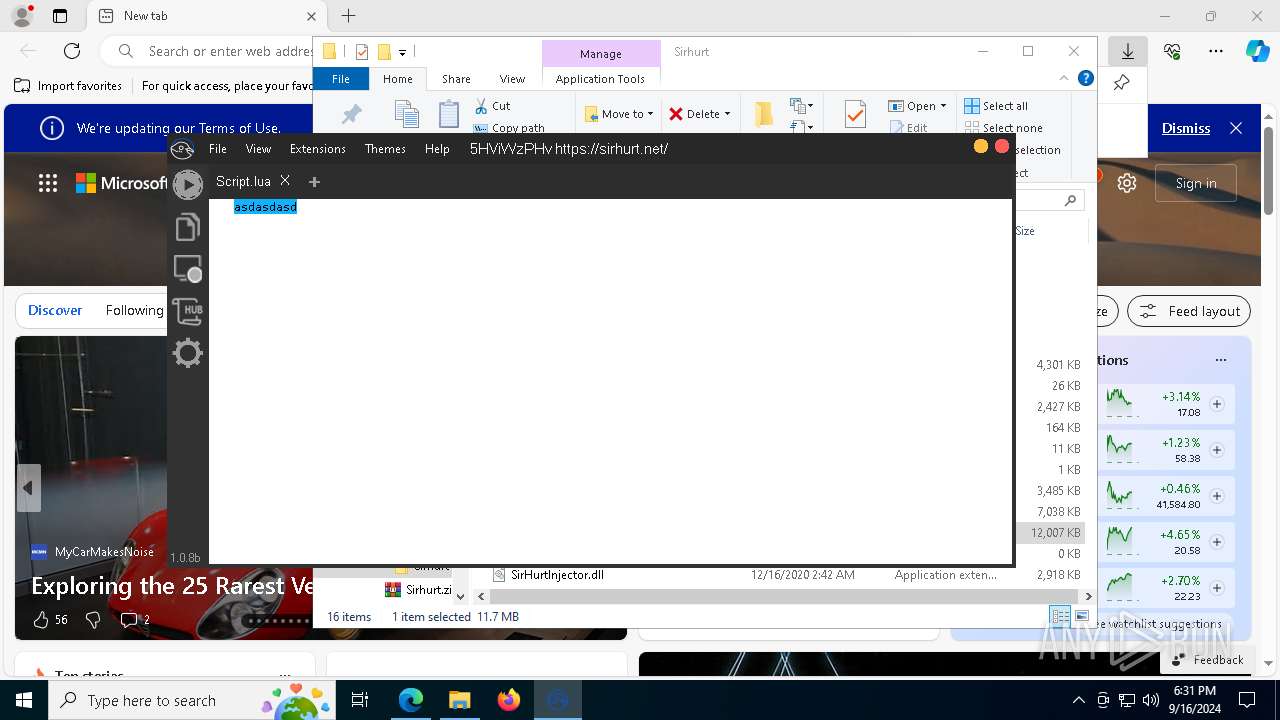Open the SirHurt scripts files sidebar icon

pyautogui.click(x=187, y=227)
